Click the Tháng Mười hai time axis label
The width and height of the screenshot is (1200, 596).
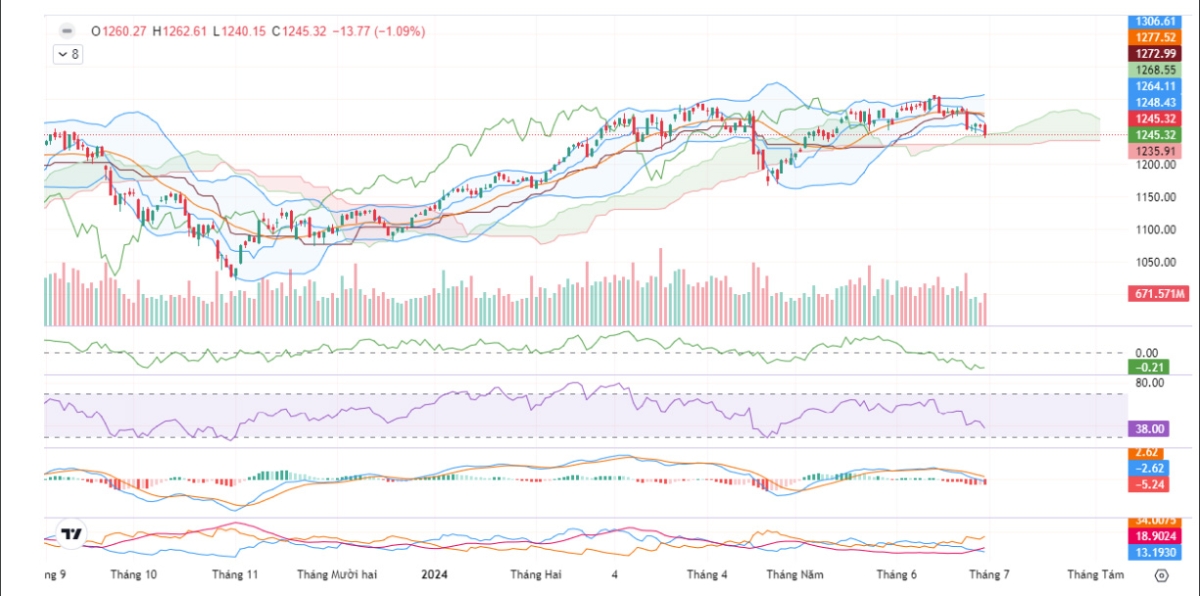(x=337, y=575)
